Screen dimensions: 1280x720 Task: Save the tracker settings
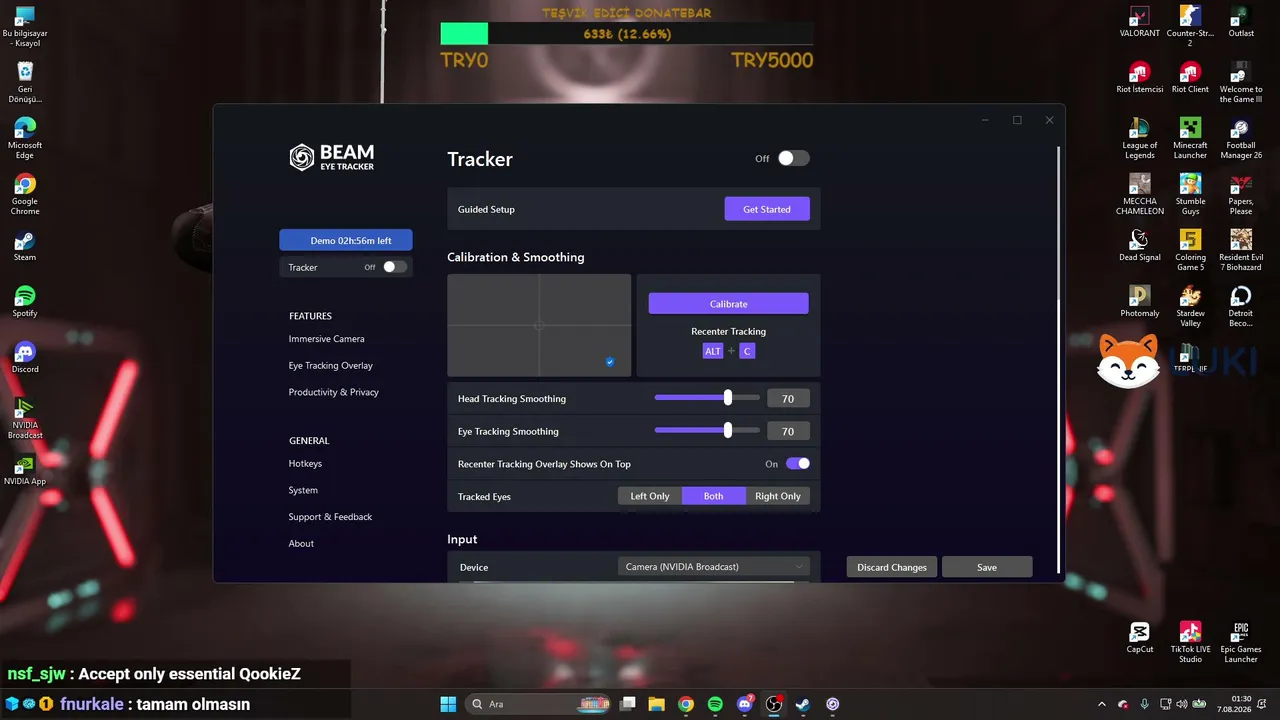tap(987, 567)
